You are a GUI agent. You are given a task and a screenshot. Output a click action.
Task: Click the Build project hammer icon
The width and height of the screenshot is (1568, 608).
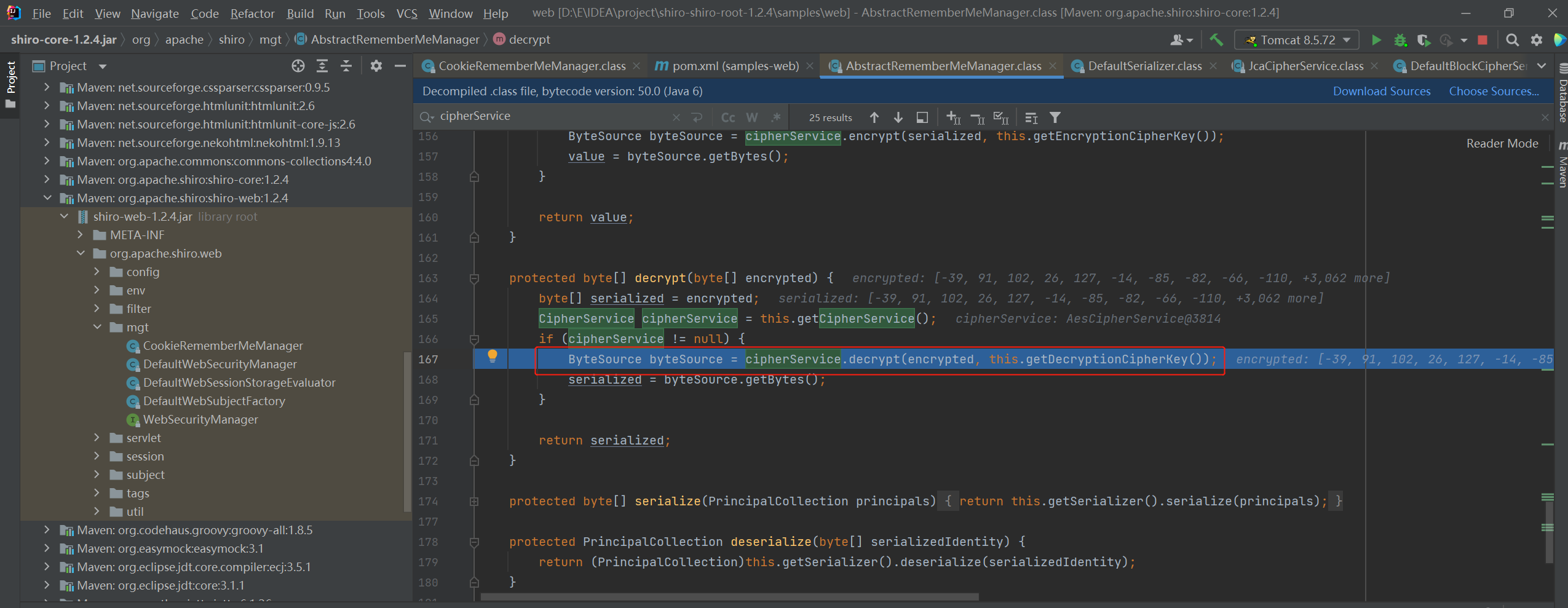point(1216,40)
